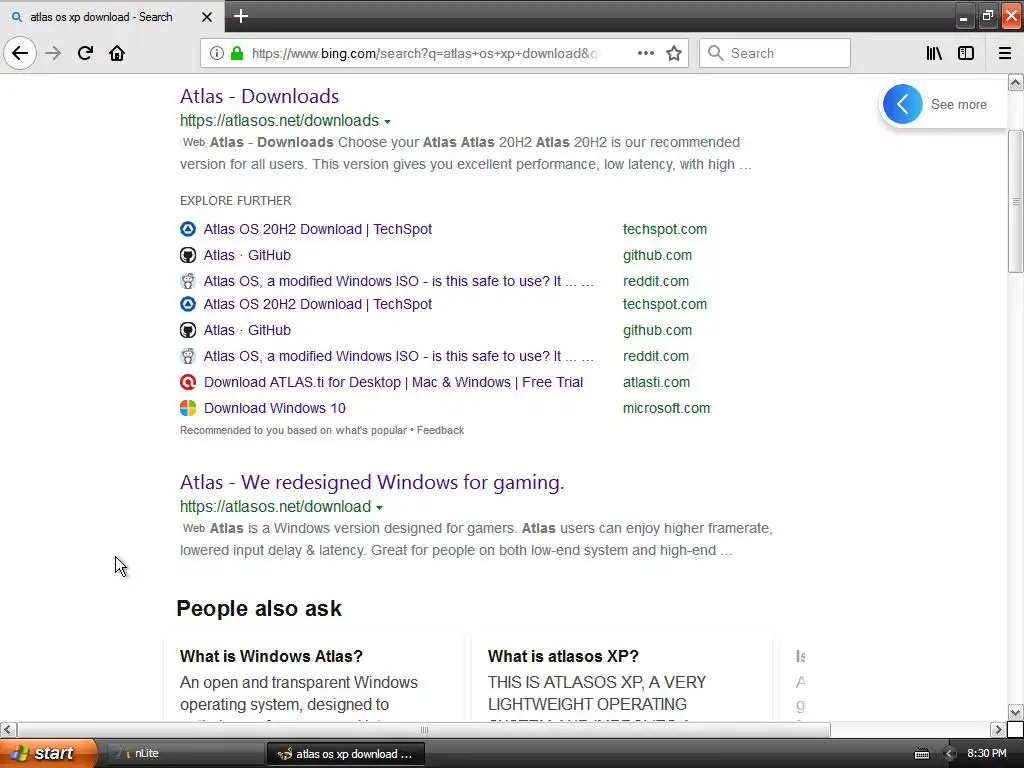
Task: Open a new tab with plus button
Action: [x=240, y=16]
